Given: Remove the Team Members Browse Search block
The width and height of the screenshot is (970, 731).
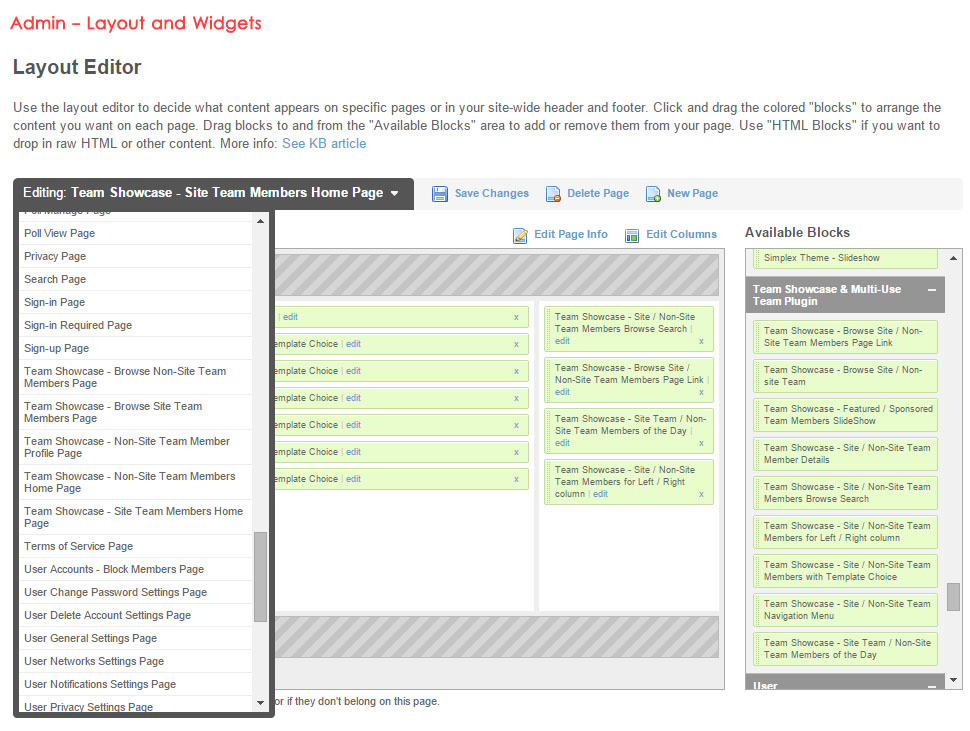Looking at the screenshot, I should click(x=701, y=341).
